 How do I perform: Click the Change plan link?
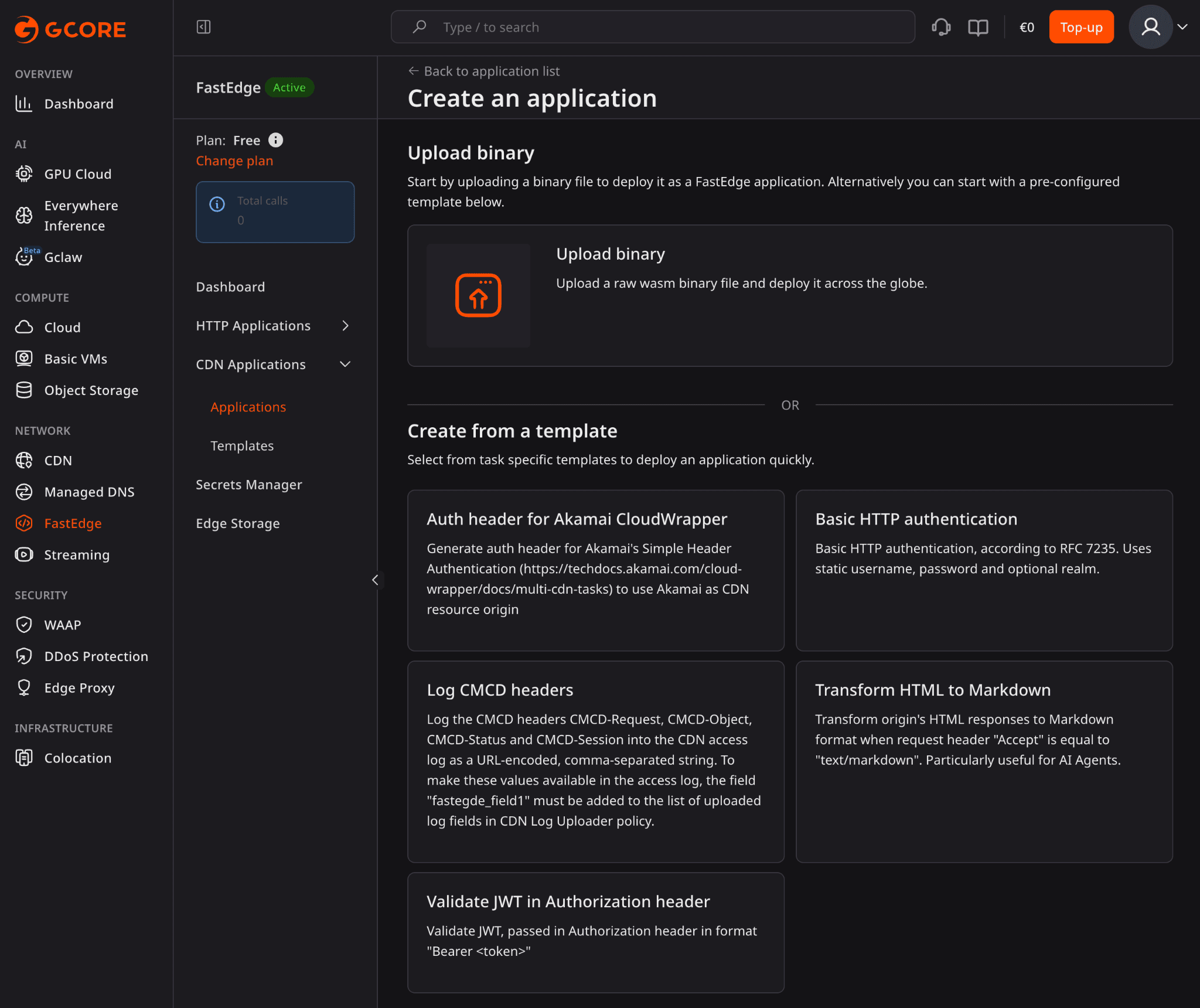234,161
